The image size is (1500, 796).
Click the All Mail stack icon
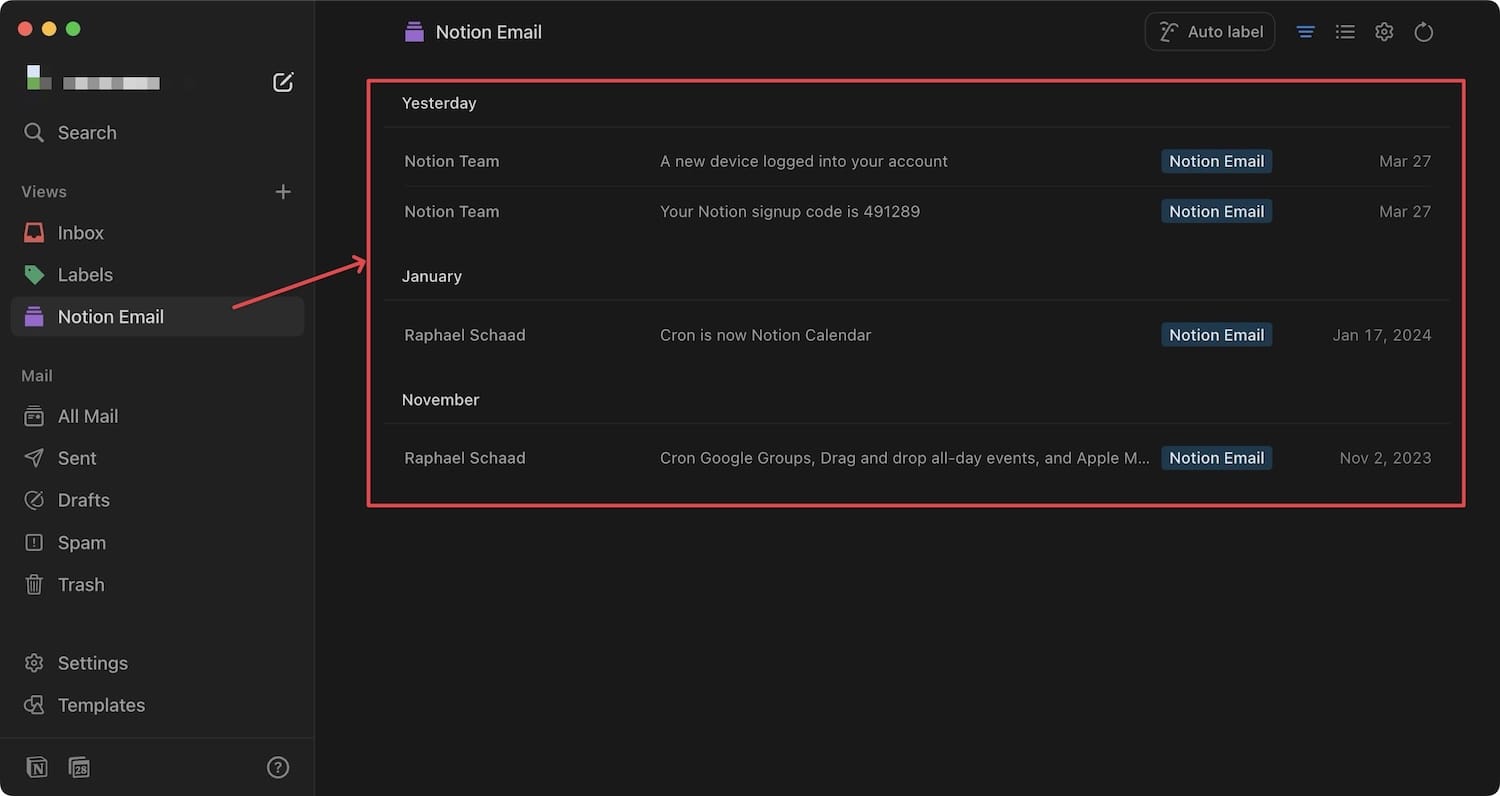tap(34, 417)
